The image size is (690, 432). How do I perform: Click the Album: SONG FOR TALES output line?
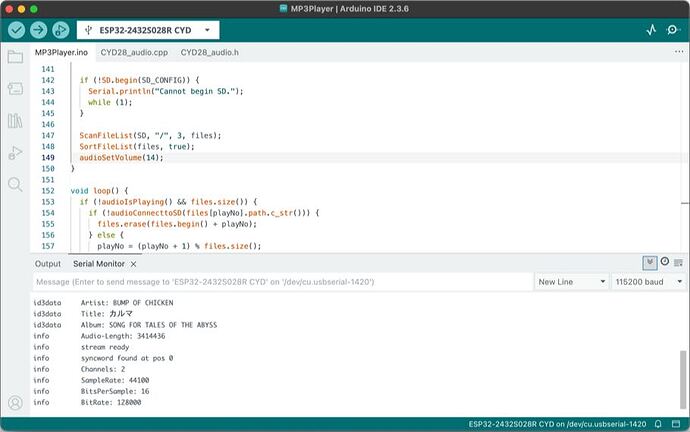[149, 325]
